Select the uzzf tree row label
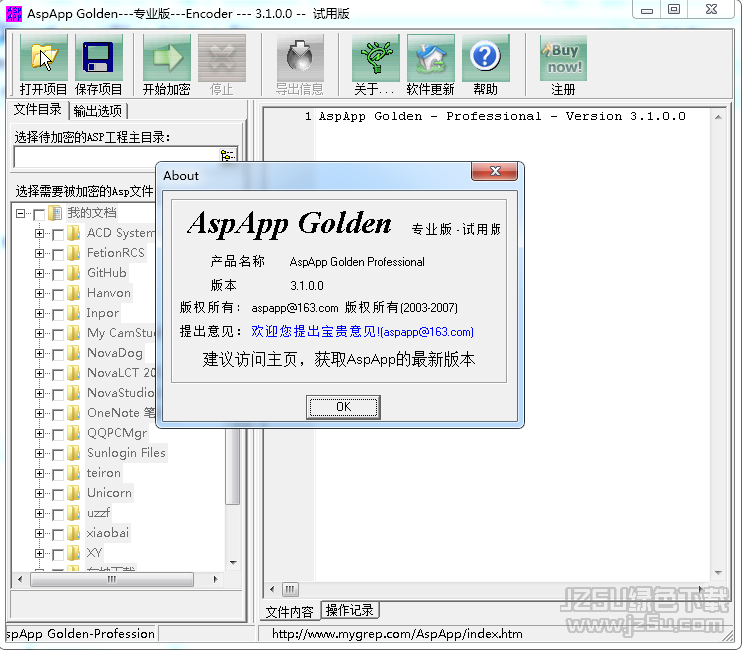742x651 pixels. [98, 513]
